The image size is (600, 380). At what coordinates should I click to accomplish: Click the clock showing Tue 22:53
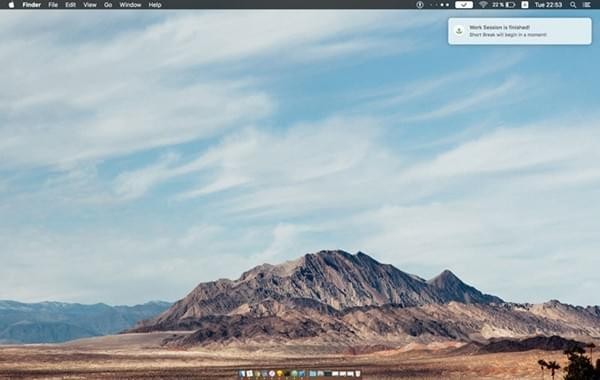pos(548,5)
